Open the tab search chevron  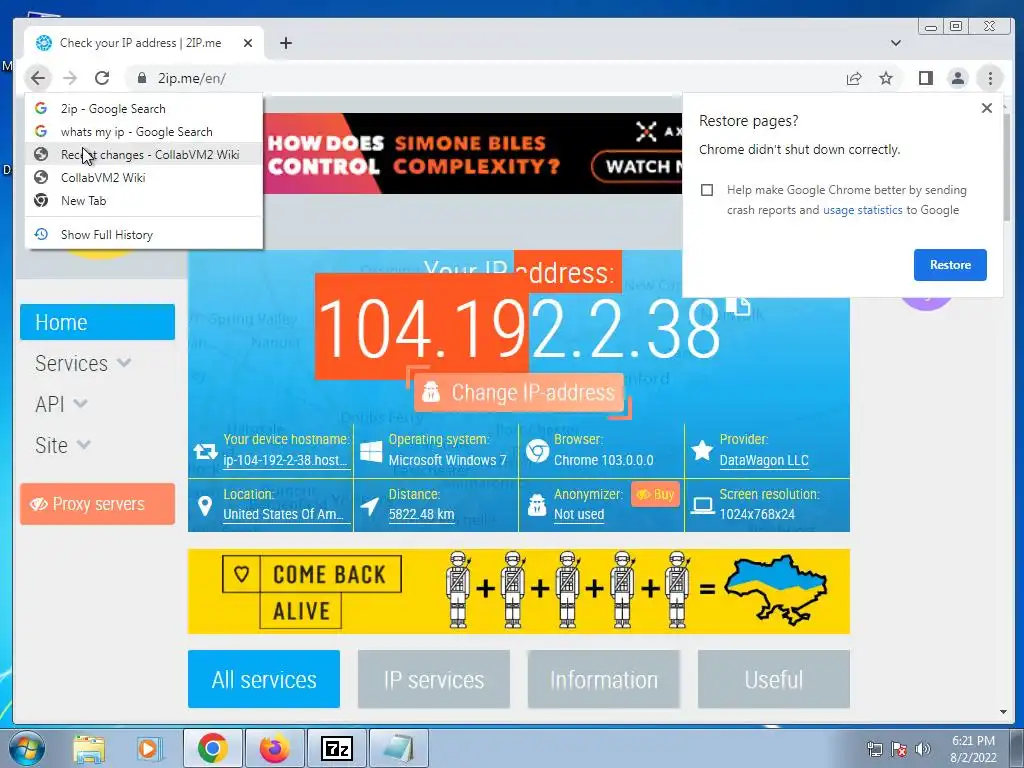point(896,43)
